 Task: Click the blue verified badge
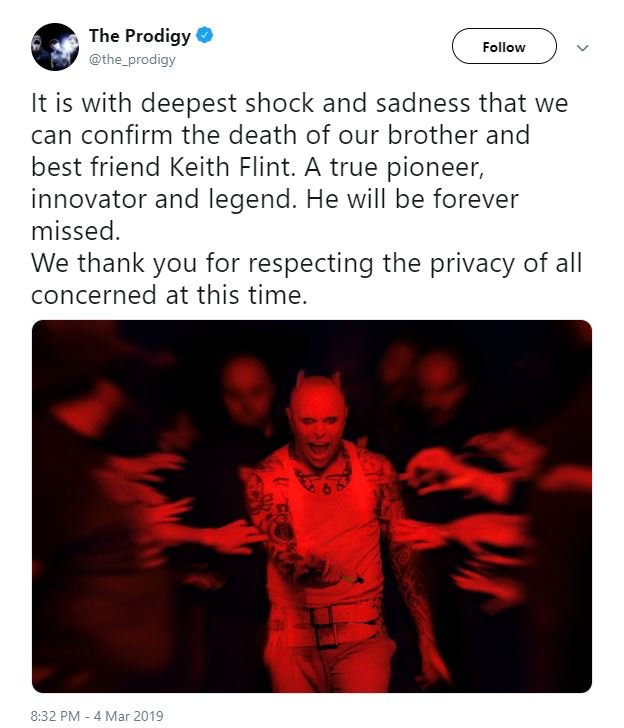click(x=204, y=35)
